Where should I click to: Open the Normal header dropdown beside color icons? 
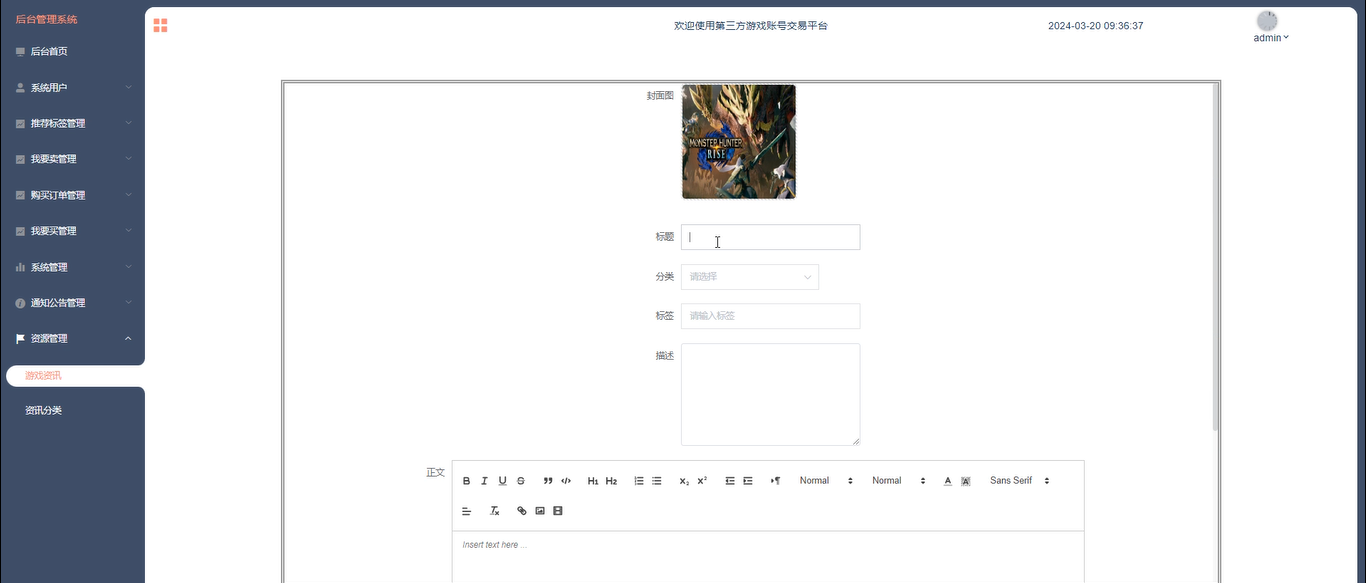899,481
